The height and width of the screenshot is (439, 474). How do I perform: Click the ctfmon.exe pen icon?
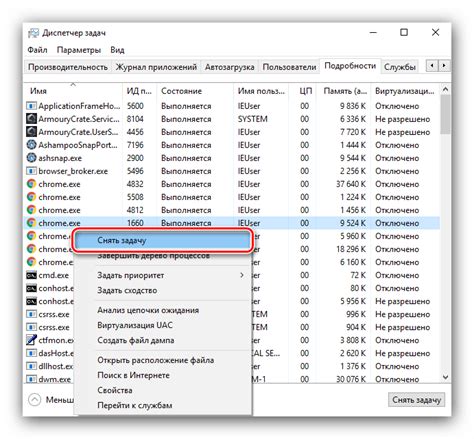pos(31,340)
